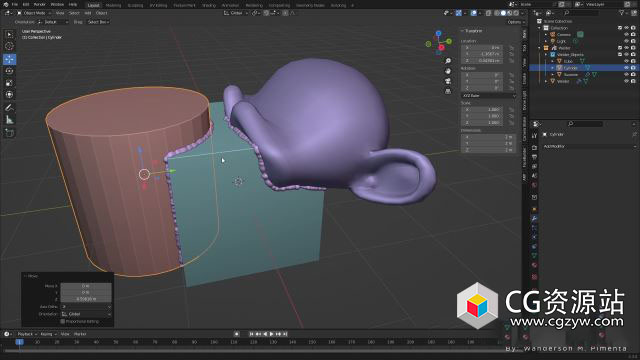Open the outliner filter funnel icon
640x360 pixels.
coord(622,13)
